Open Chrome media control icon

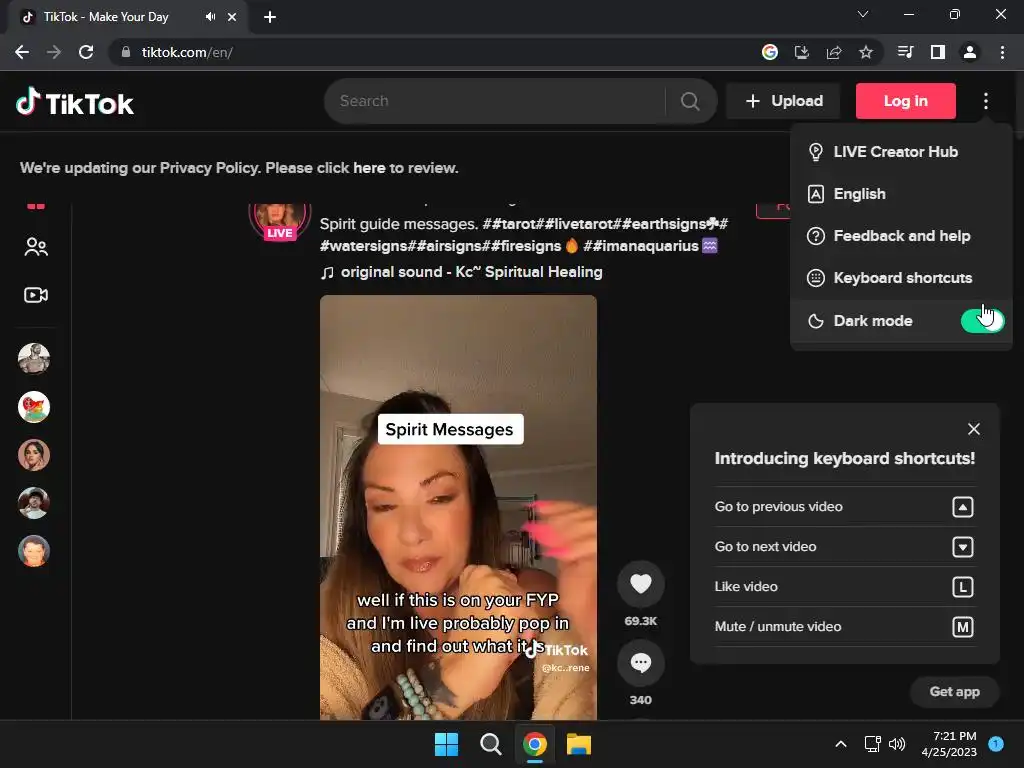(x=906, y=52)
